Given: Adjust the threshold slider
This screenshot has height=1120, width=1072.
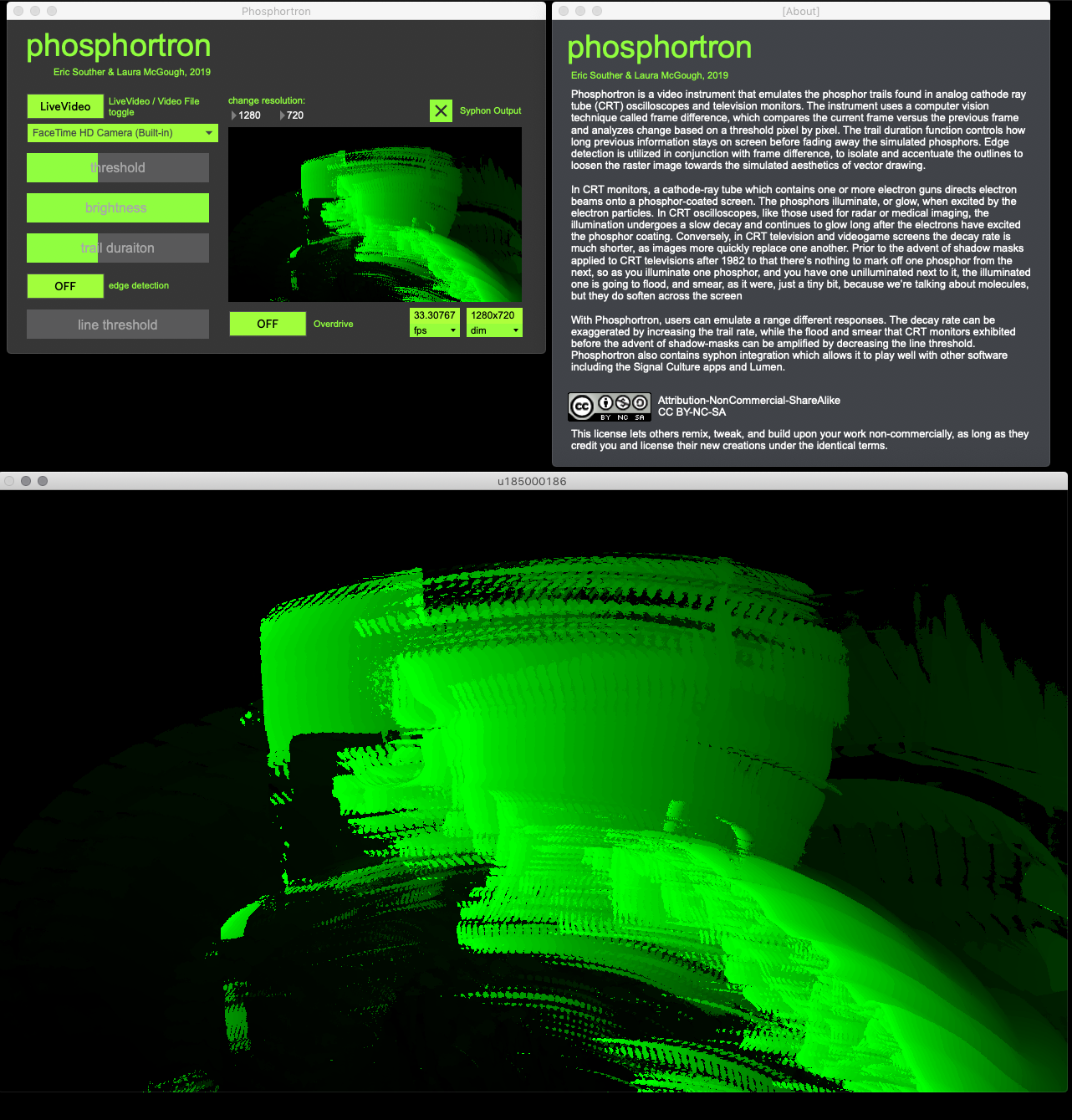Looking at the screenshot, I should (117, 167).
